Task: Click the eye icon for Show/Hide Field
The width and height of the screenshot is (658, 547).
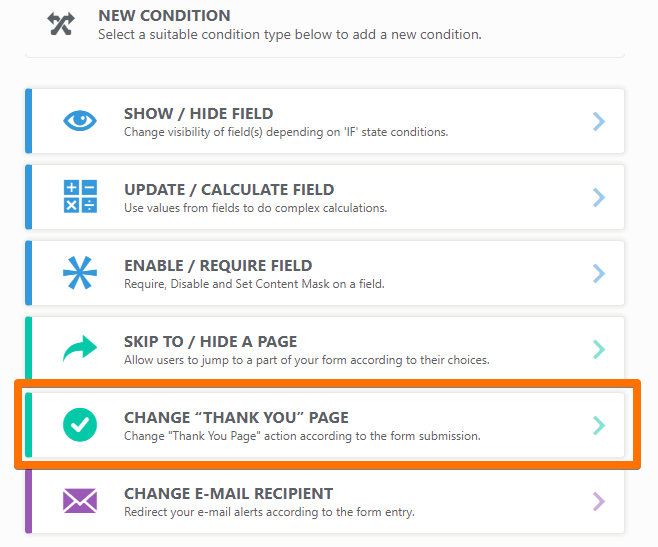Action: pos(80,121)
